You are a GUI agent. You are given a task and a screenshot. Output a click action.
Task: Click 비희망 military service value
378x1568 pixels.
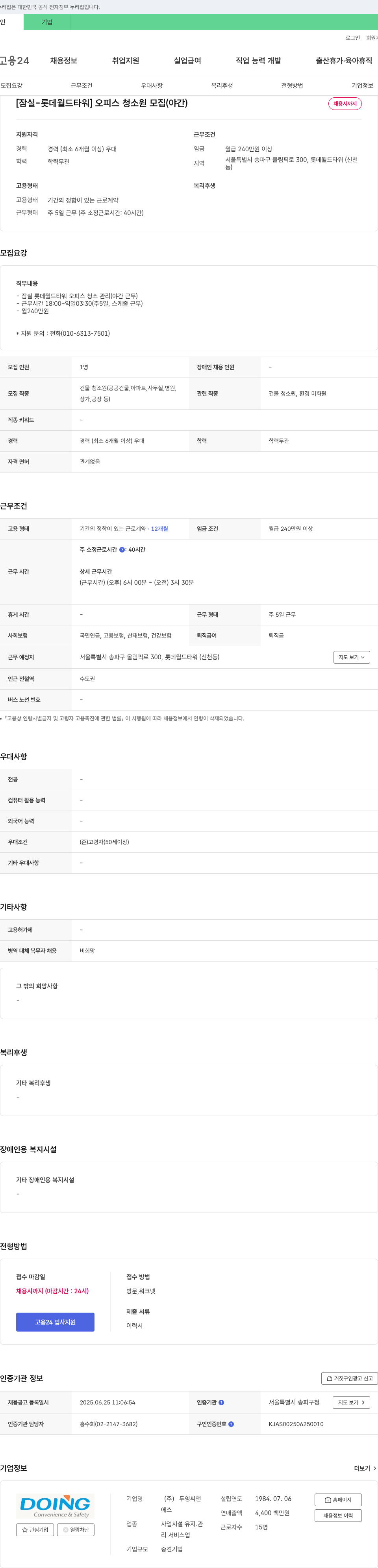click(x=87, y=951)
